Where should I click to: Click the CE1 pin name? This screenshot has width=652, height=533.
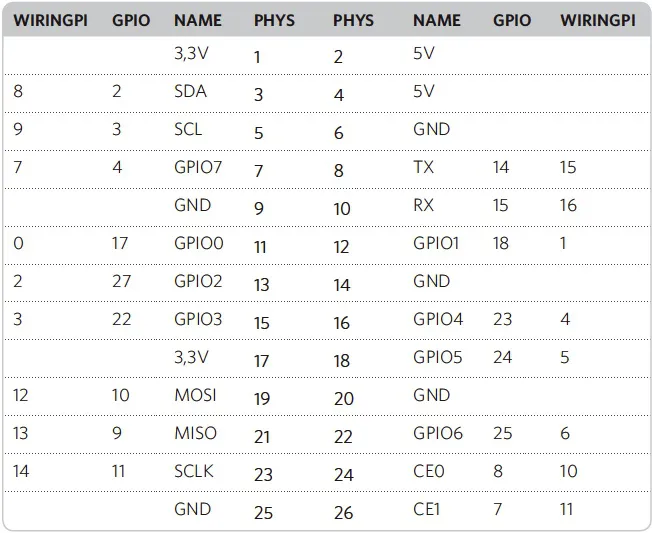pyautogui.click(x=426, y=509)
